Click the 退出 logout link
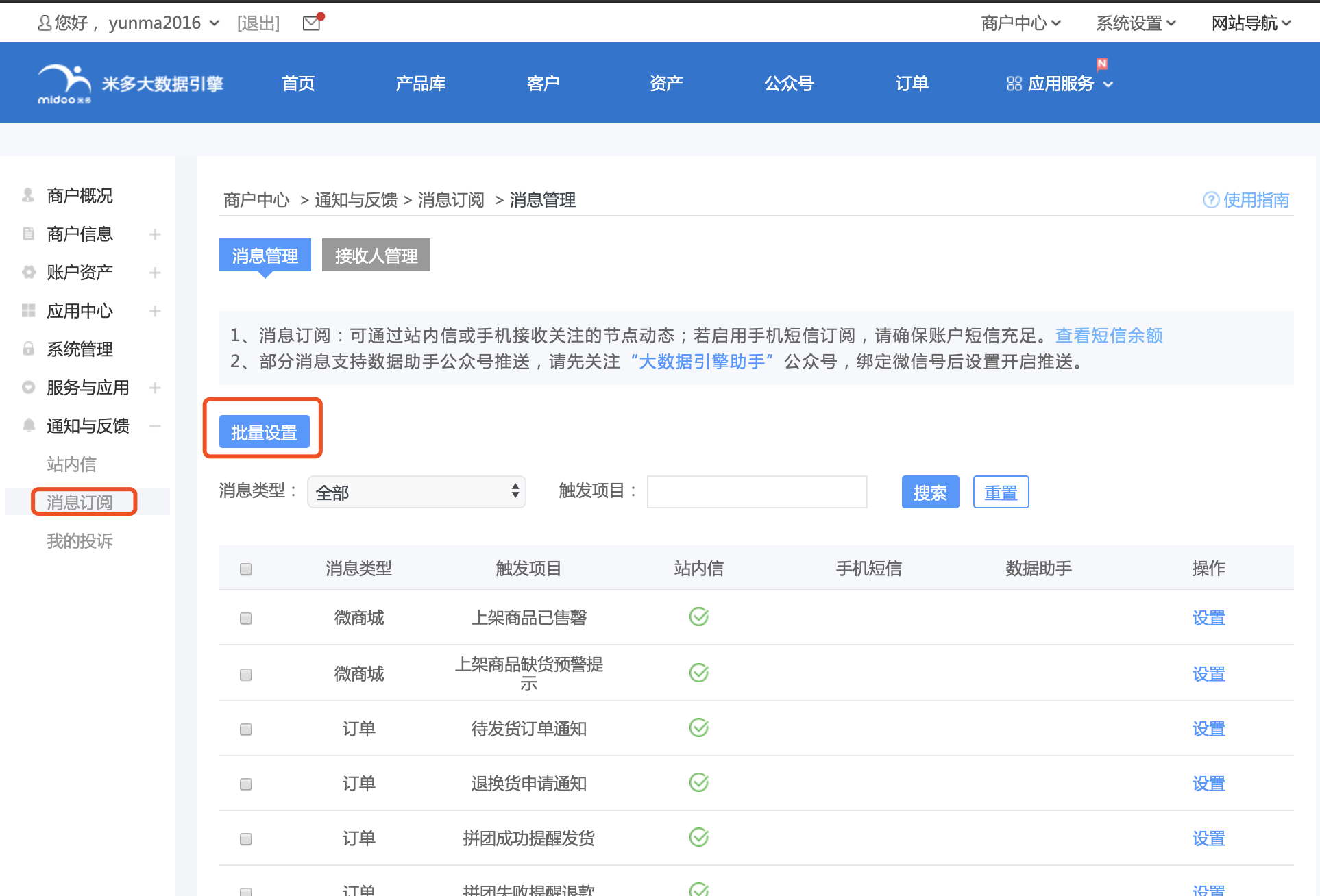 [x=258, y=23]
